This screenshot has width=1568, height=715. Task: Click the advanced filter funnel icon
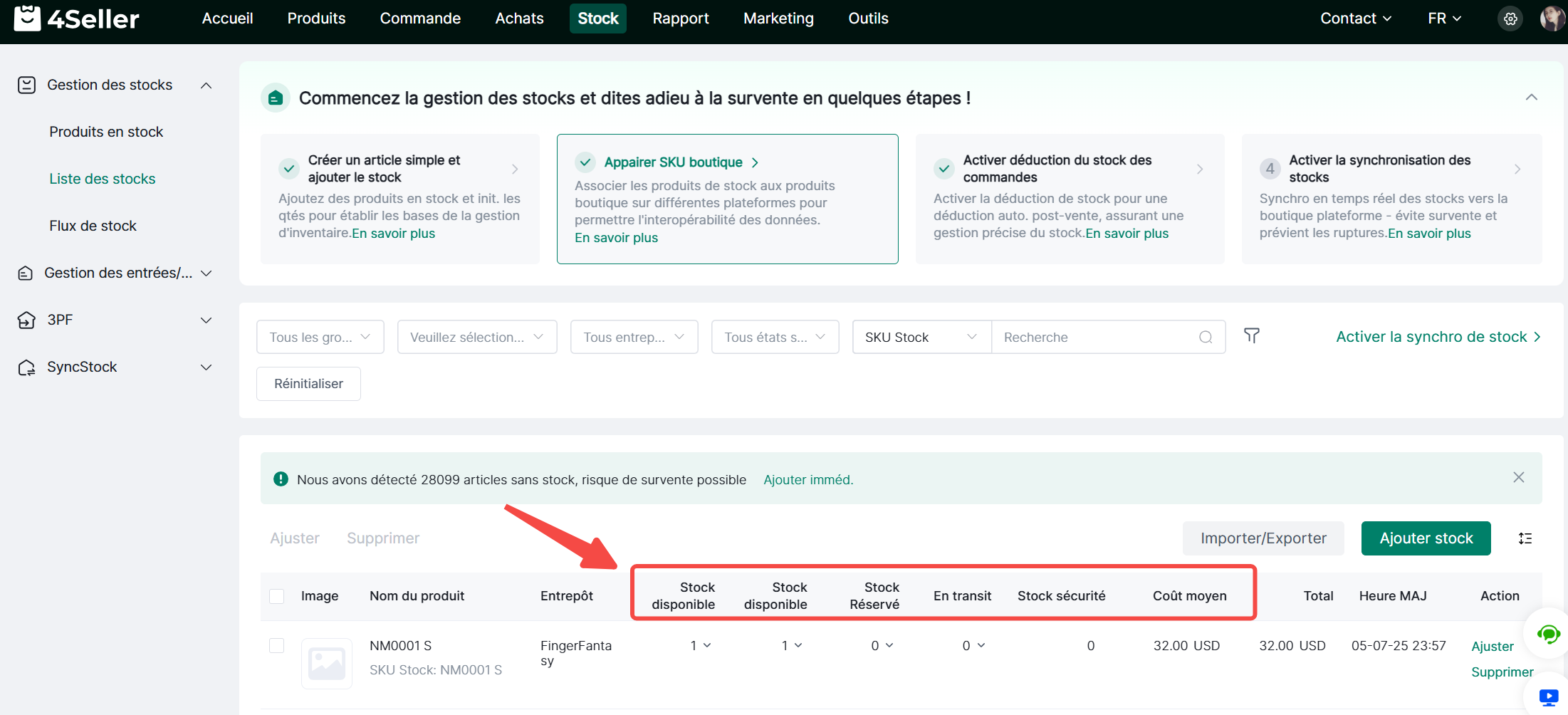pyautogui.click(x=1251, y=336)
